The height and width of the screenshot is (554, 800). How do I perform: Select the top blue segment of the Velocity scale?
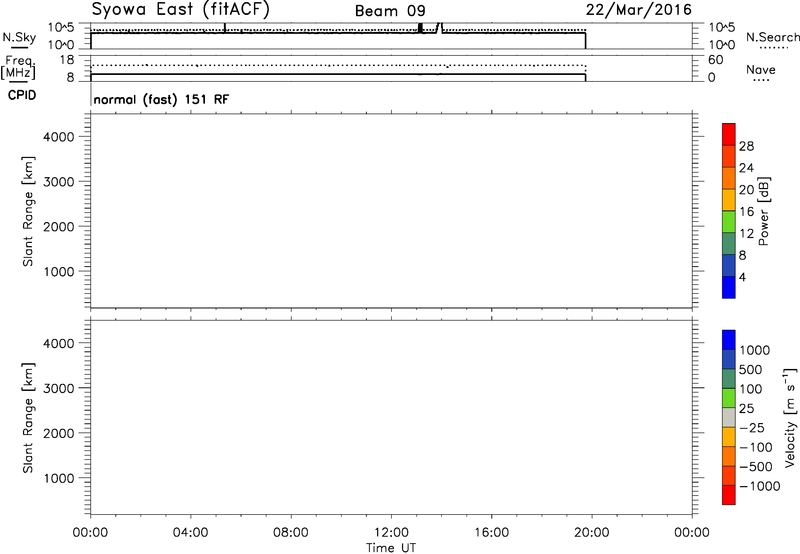(728, 340)
